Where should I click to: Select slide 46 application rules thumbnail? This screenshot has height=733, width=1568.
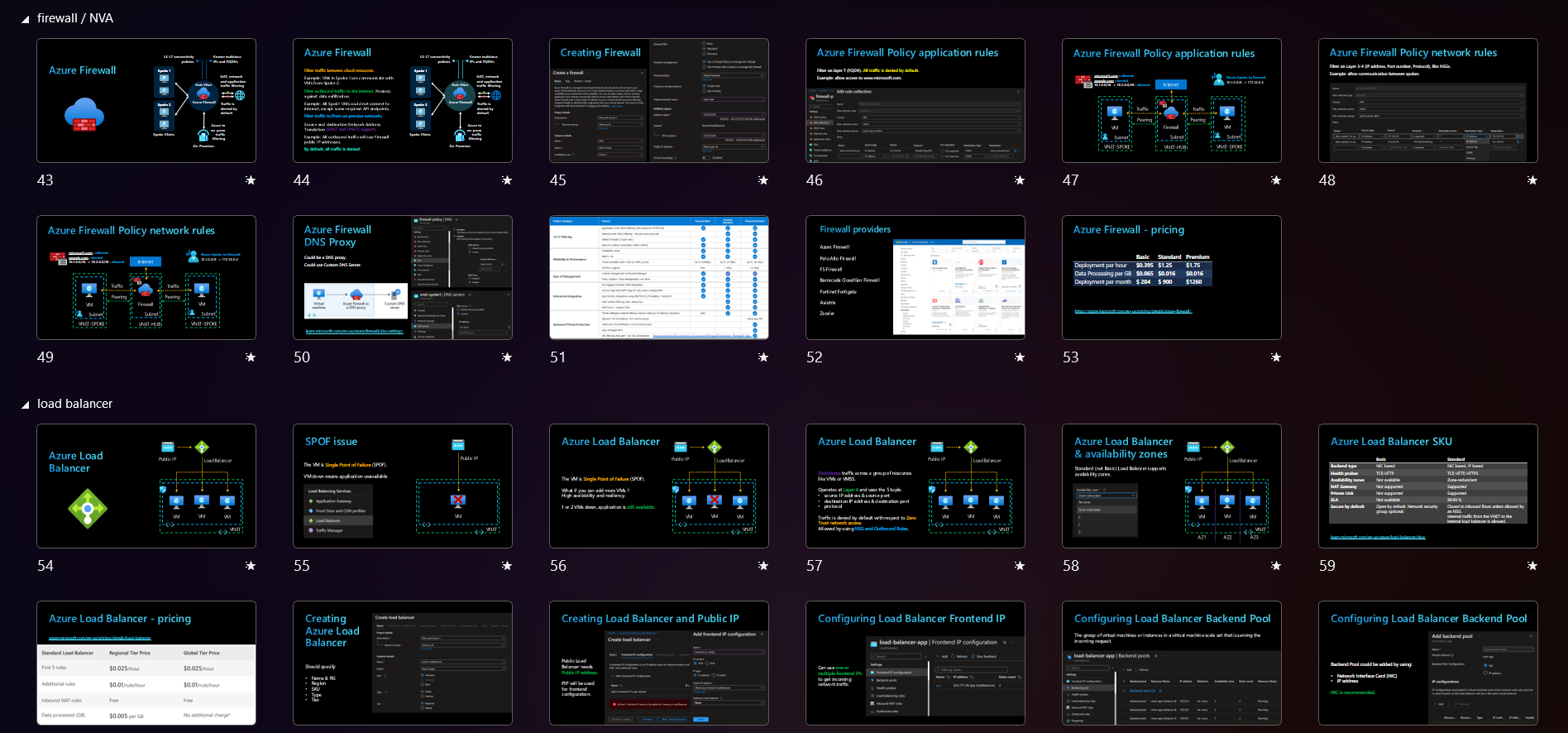(915, 100)
